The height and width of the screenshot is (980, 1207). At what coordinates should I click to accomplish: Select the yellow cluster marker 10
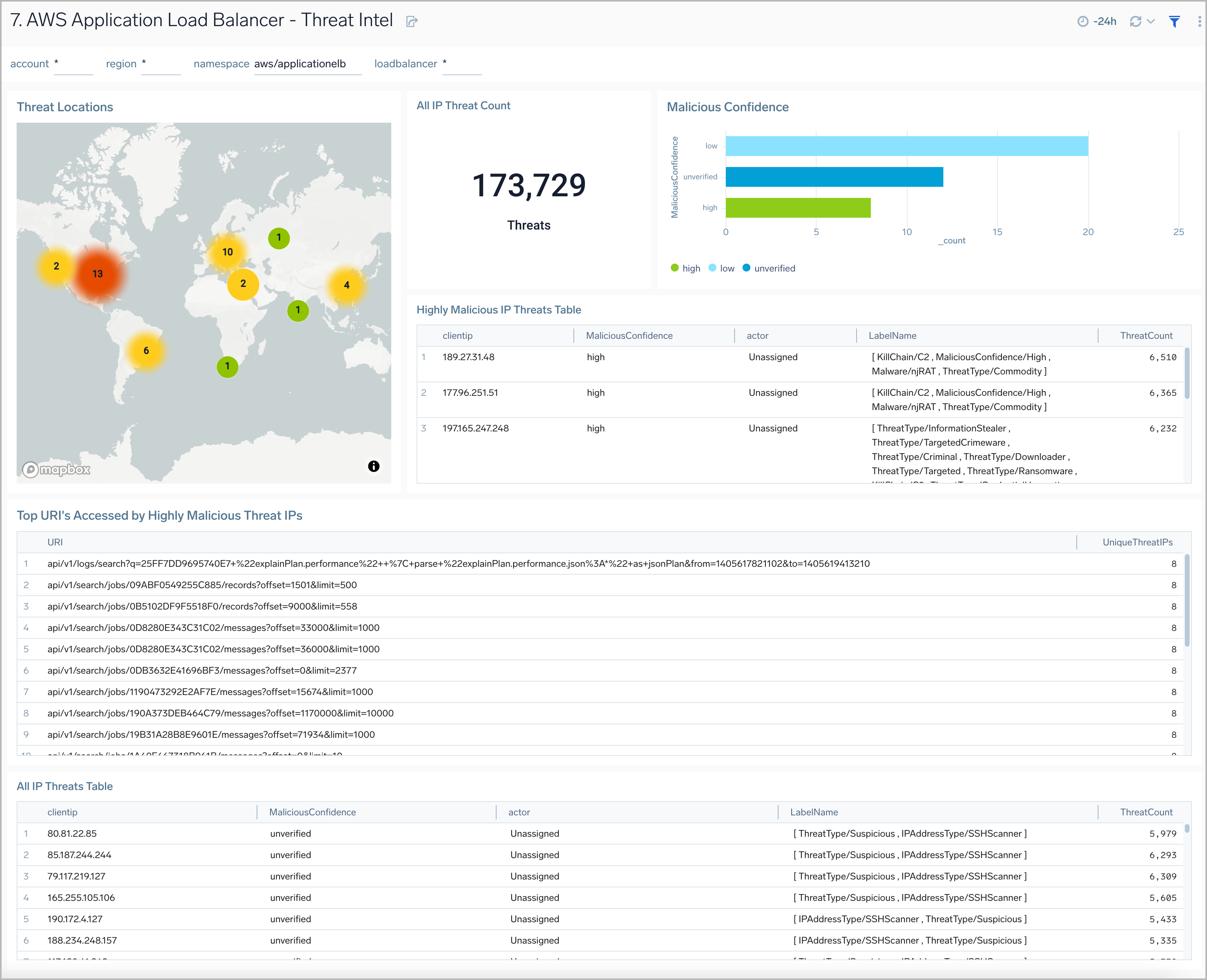tap(228, 252)
